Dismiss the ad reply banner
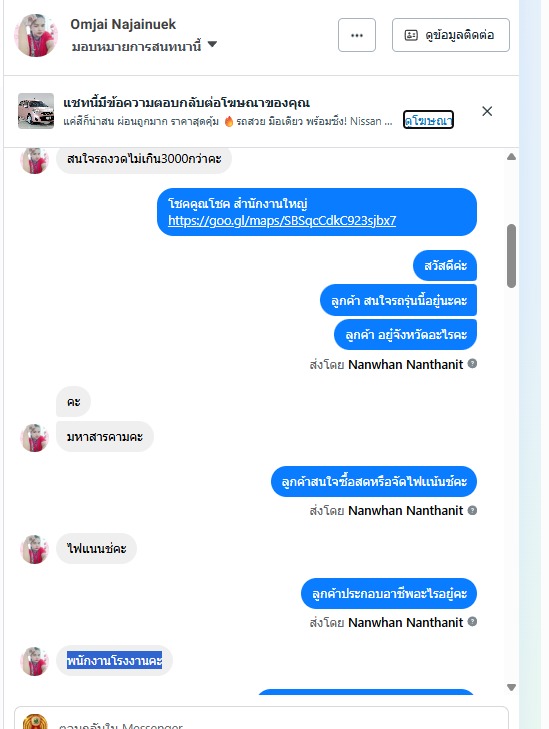Screen dimensions: 549x729 coord(487,111)
